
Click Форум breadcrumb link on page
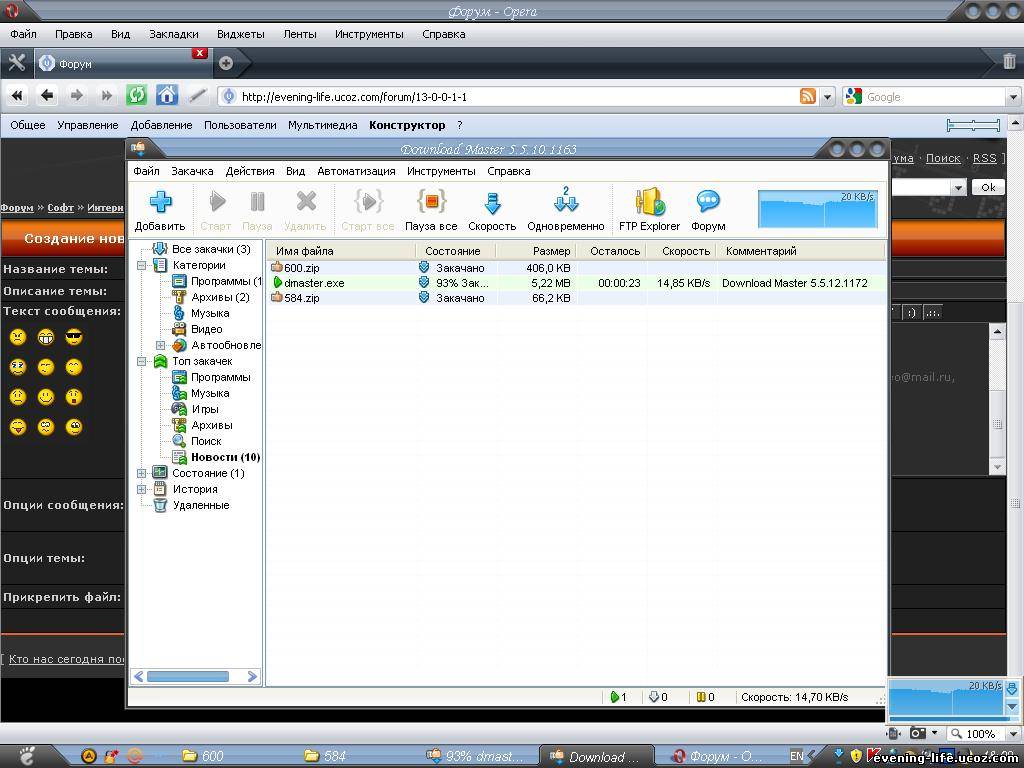point(17,208)
